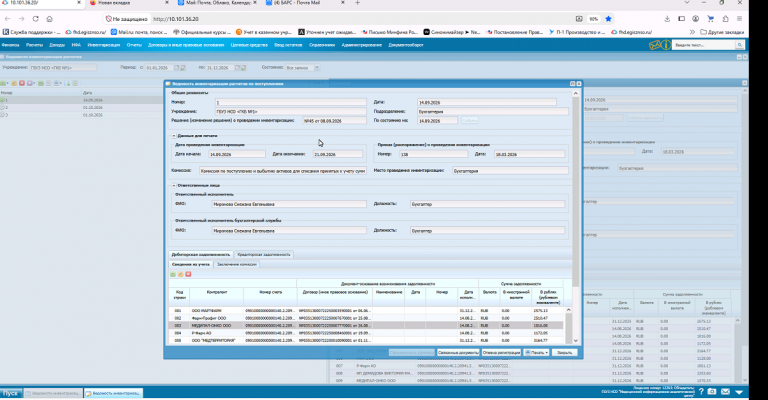Open the 'Инвентаризация' top menu
Image resolution: width=768 pixels, height=400 pixels.
[x=103, y=45]
